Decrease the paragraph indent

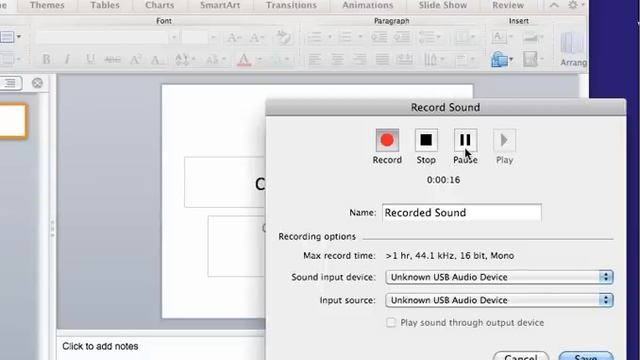click(x=379, y=38)
